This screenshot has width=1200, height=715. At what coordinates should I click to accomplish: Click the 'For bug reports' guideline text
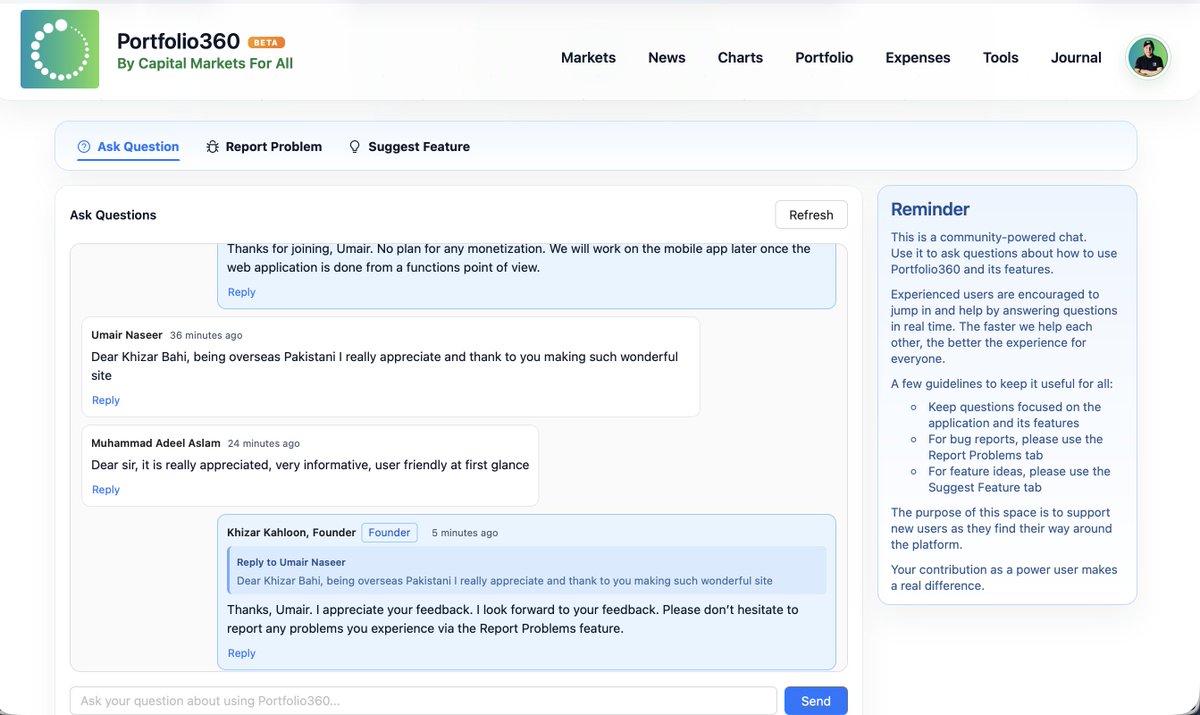1015,447
